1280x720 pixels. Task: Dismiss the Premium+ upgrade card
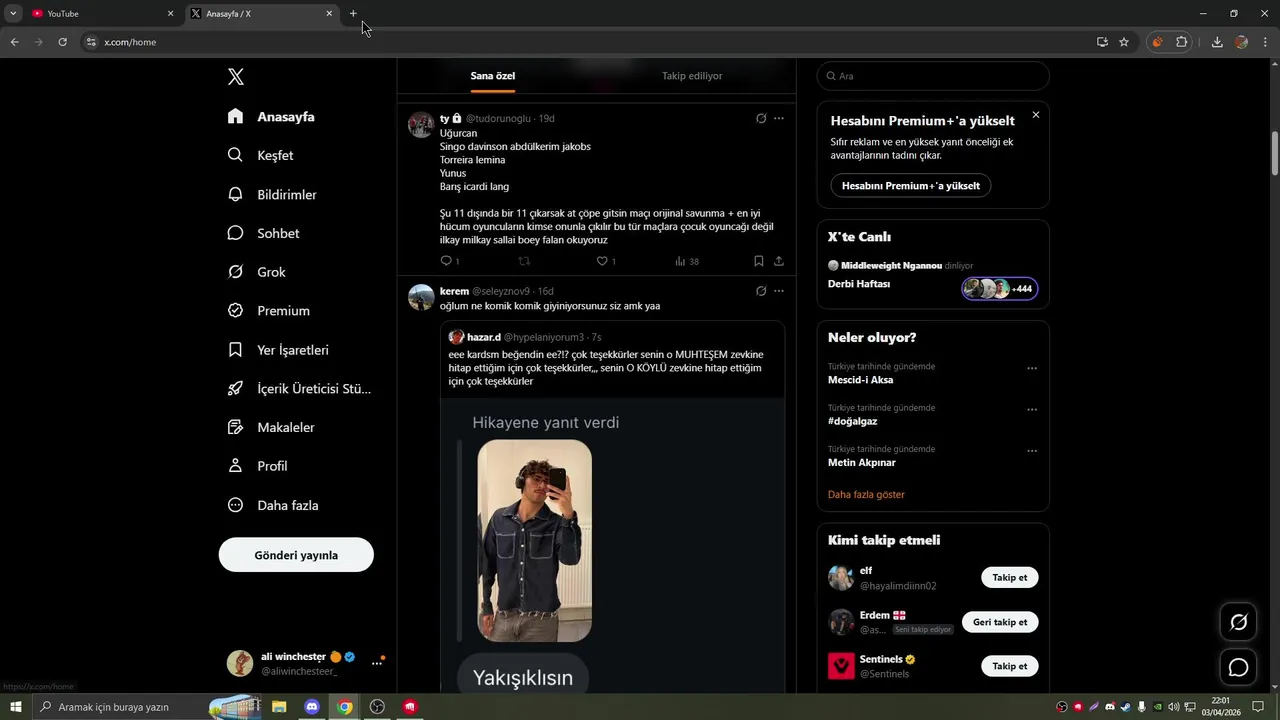pyautogui.click(x=1036, y=115)
